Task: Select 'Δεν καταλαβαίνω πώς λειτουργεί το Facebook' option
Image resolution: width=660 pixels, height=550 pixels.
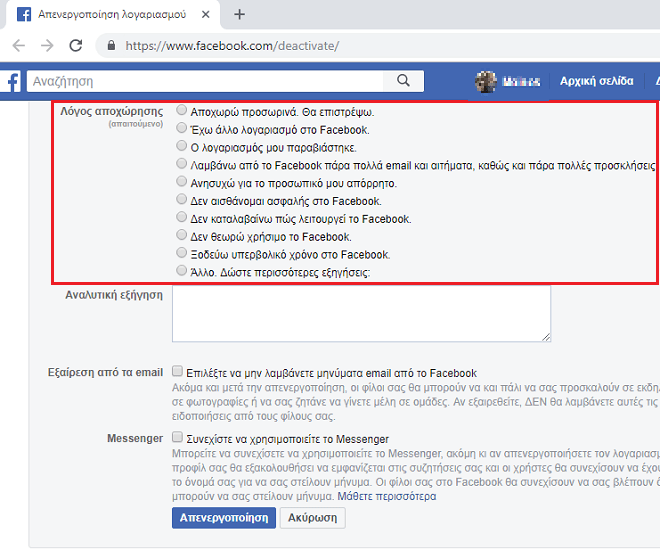Action: pyautogui.click(x=181, y=217)
